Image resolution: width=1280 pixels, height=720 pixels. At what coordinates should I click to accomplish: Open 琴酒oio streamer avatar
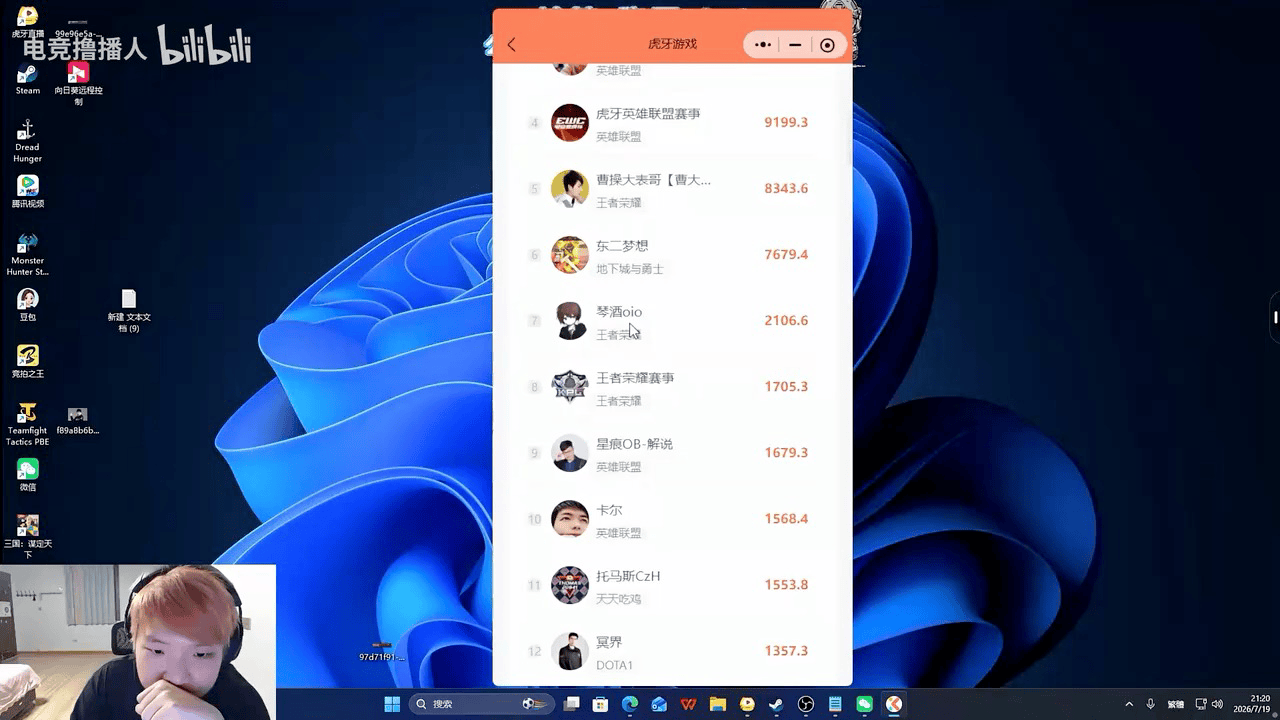(x=570, y=320)
